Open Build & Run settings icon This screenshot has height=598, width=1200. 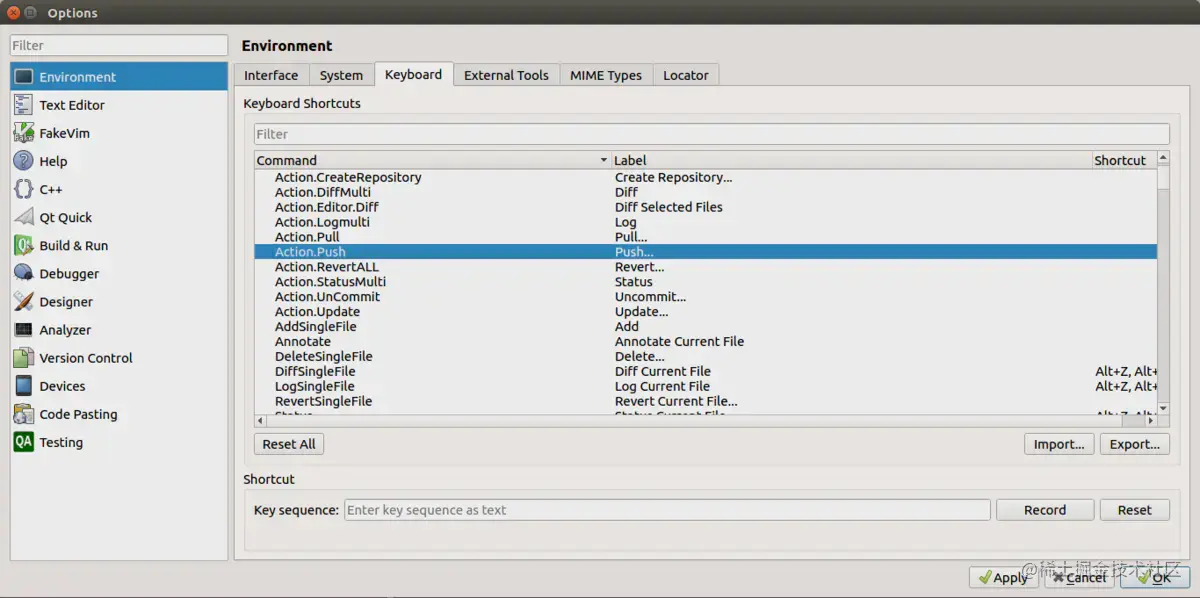[x=24, y=245]
